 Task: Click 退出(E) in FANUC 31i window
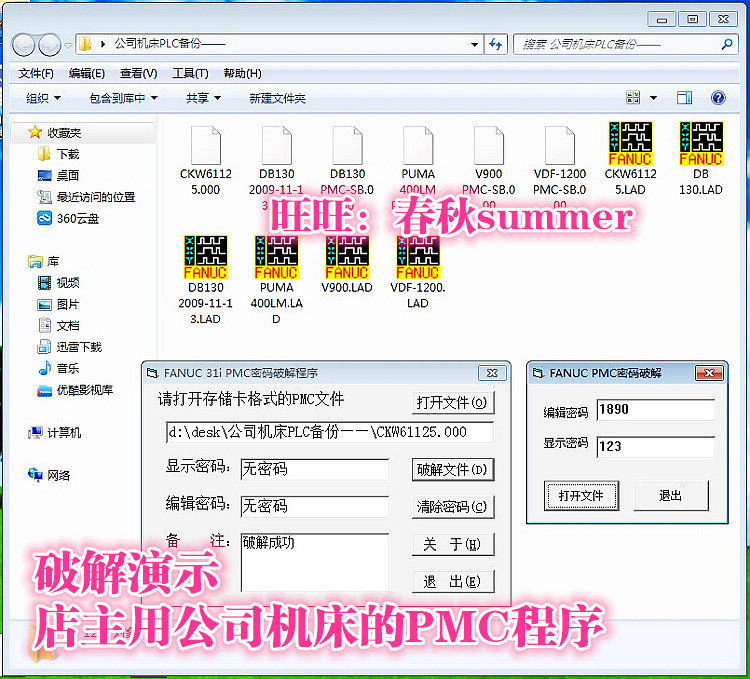[x=452, y=581]
